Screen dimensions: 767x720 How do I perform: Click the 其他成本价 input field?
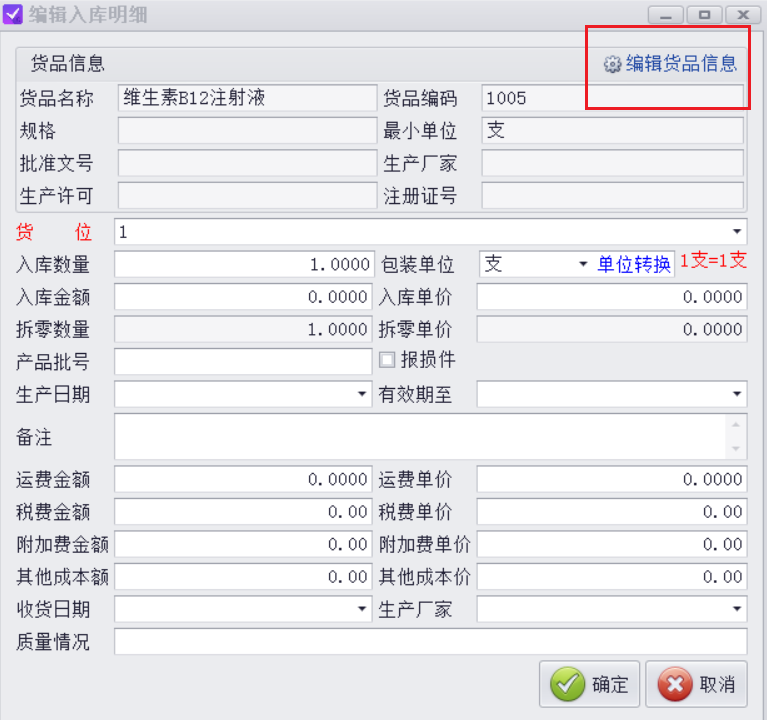coord(611,577)
